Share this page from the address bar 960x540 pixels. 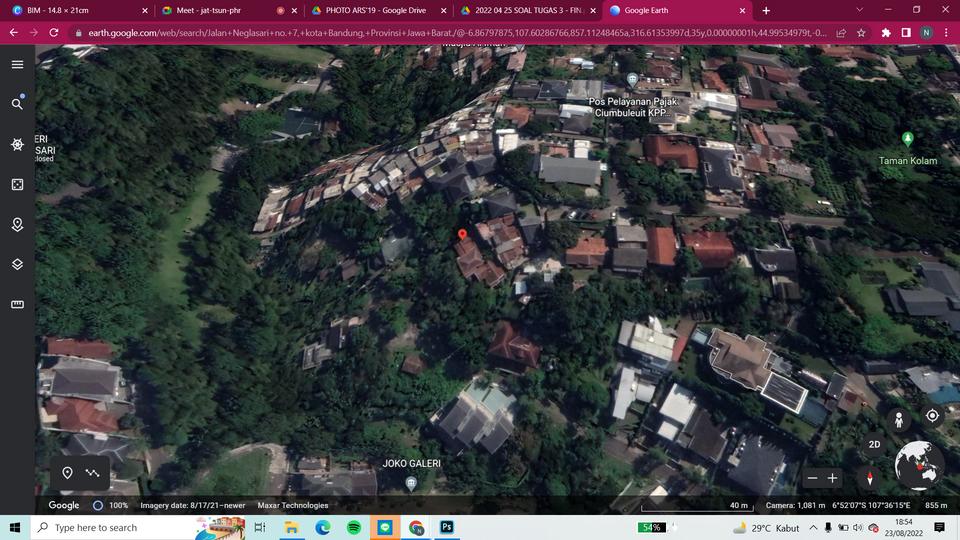841,32
